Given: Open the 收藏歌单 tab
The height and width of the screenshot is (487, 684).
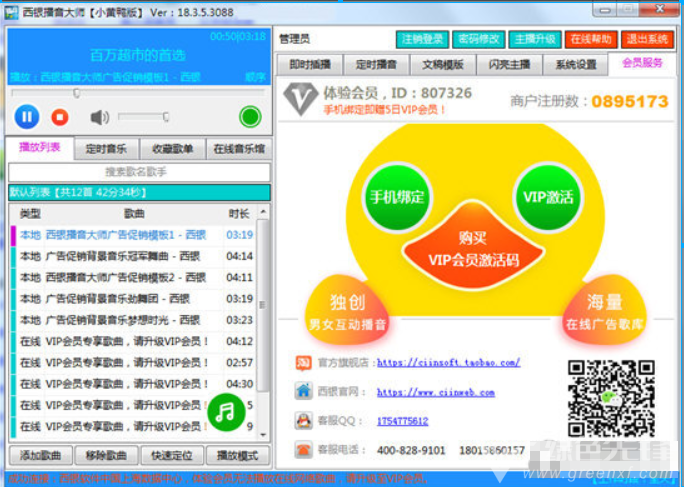Looking at the screenshot, I should pyautogui.click(x=172, y=149).
